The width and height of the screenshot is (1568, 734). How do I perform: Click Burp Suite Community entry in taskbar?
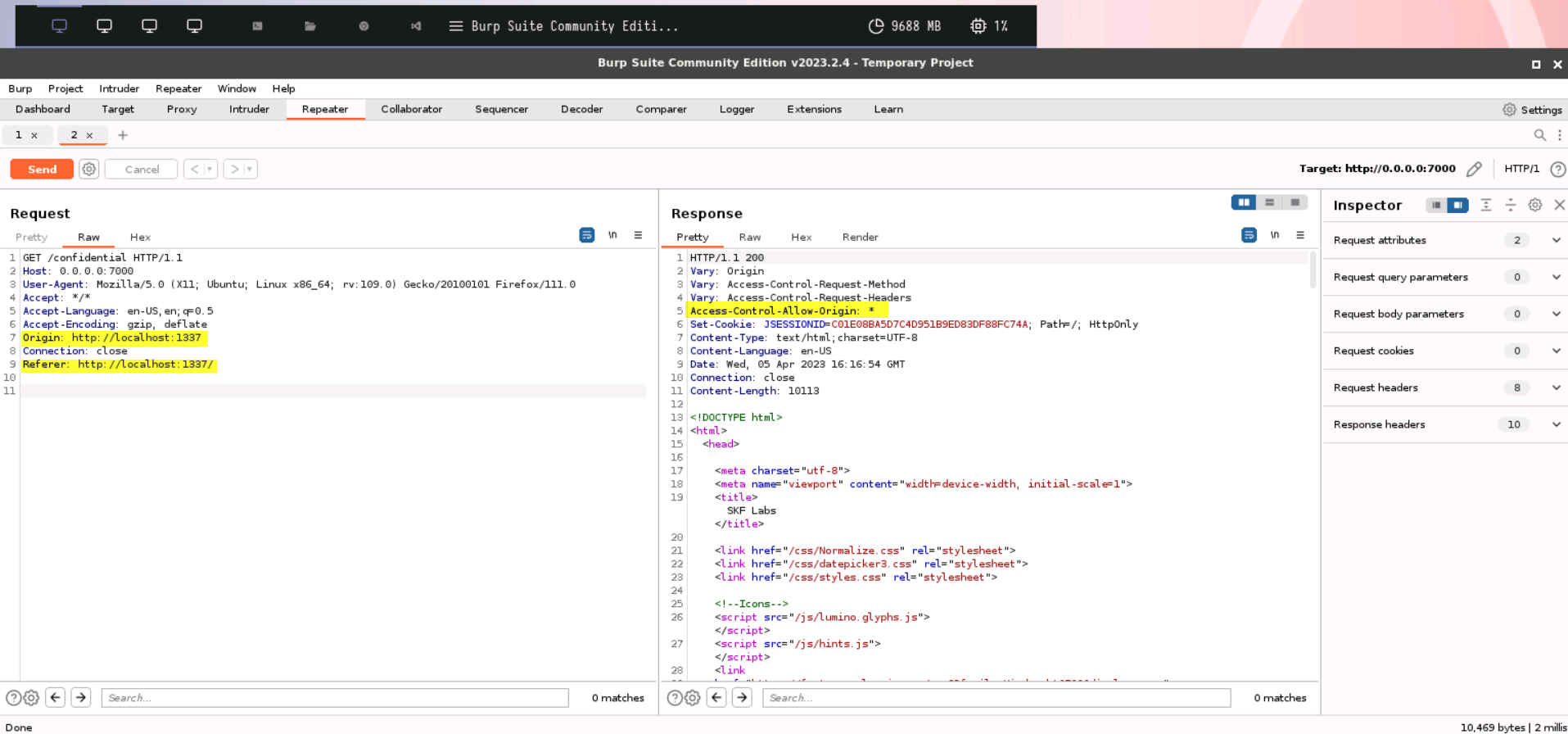pos(563,26)
